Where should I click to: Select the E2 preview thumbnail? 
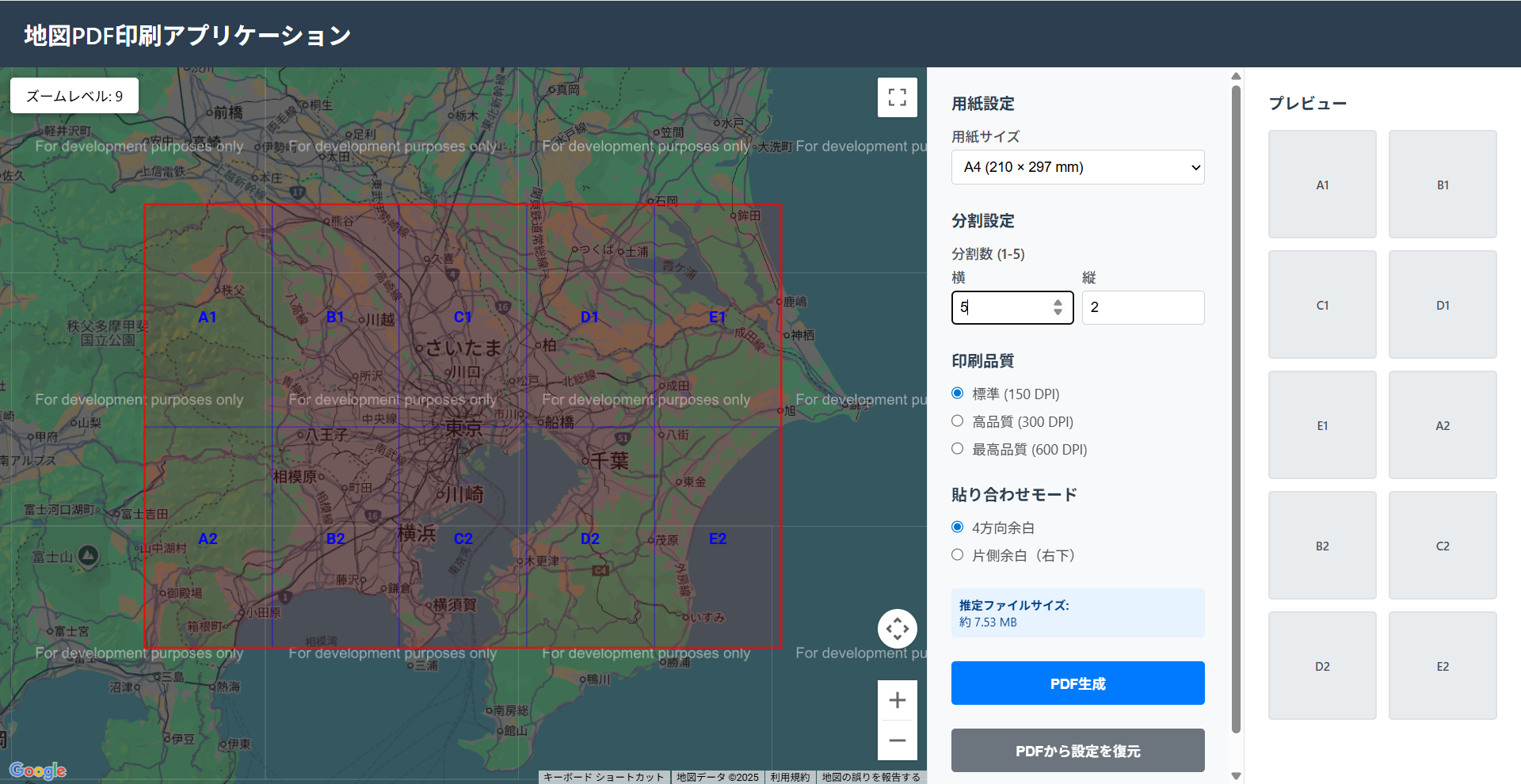[x=1443, y=666]
